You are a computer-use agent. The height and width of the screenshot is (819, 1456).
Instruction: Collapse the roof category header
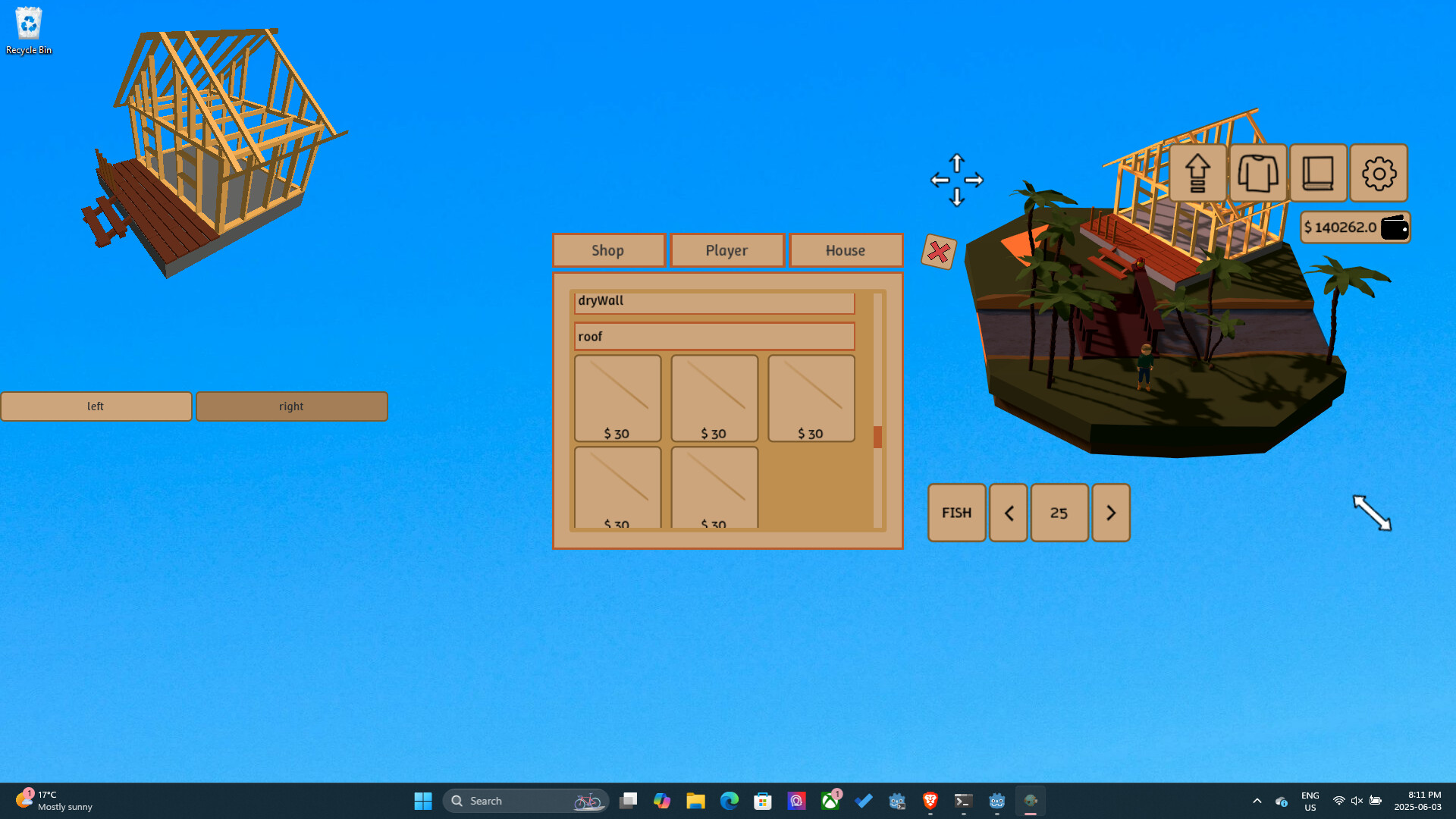[714, 337]
